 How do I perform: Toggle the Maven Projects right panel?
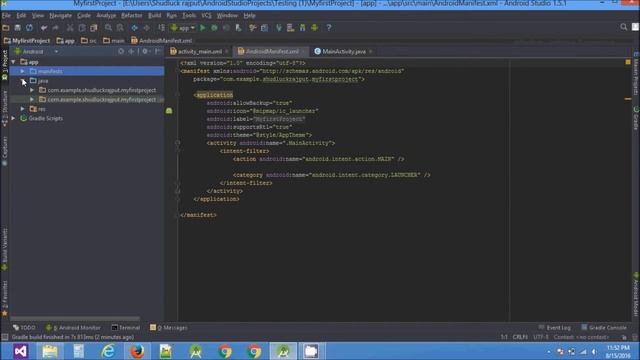(636, 73)
